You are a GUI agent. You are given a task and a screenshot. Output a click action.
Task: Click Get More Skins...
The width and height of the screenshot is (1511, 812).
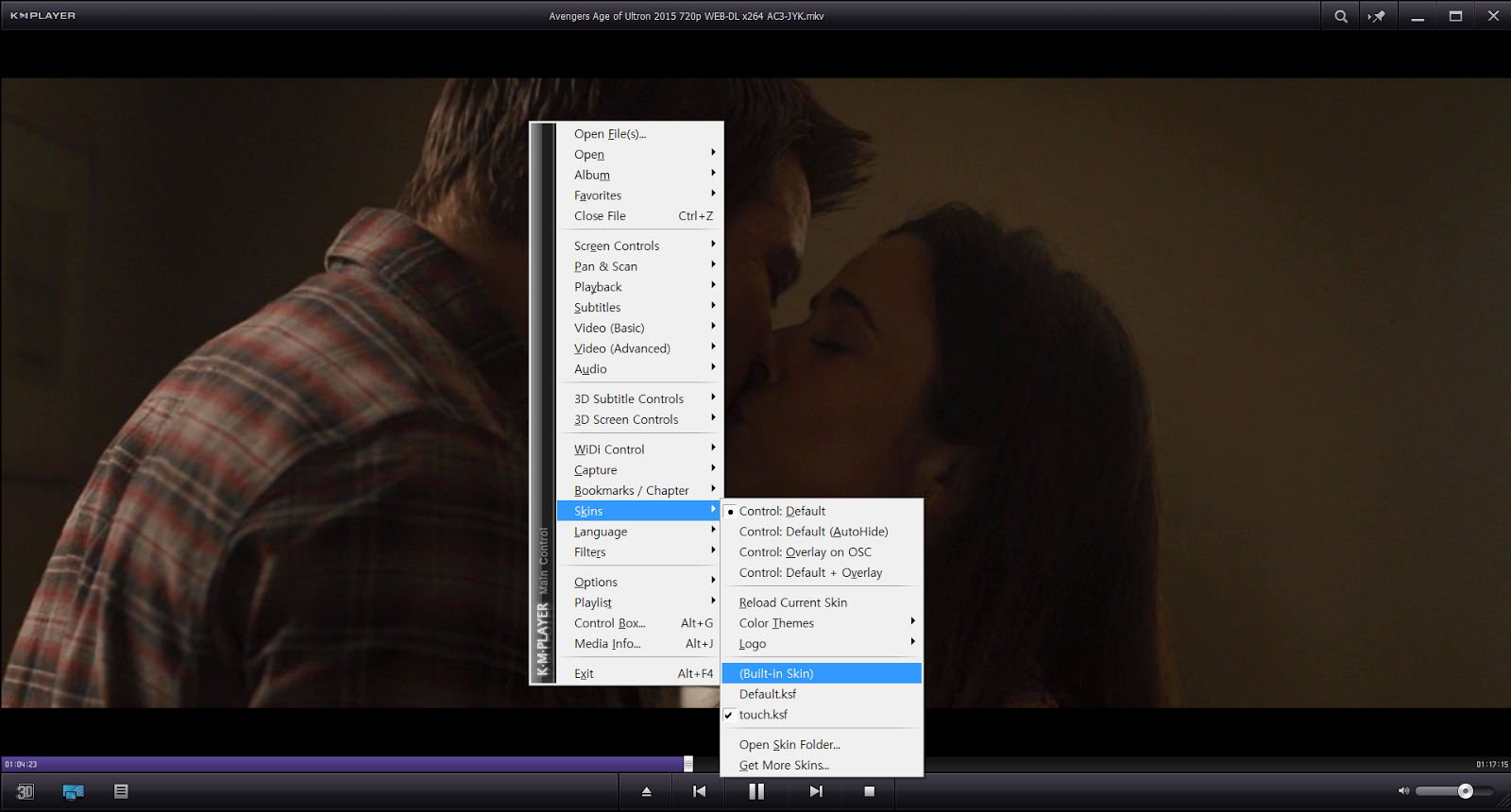click(822, 766)
